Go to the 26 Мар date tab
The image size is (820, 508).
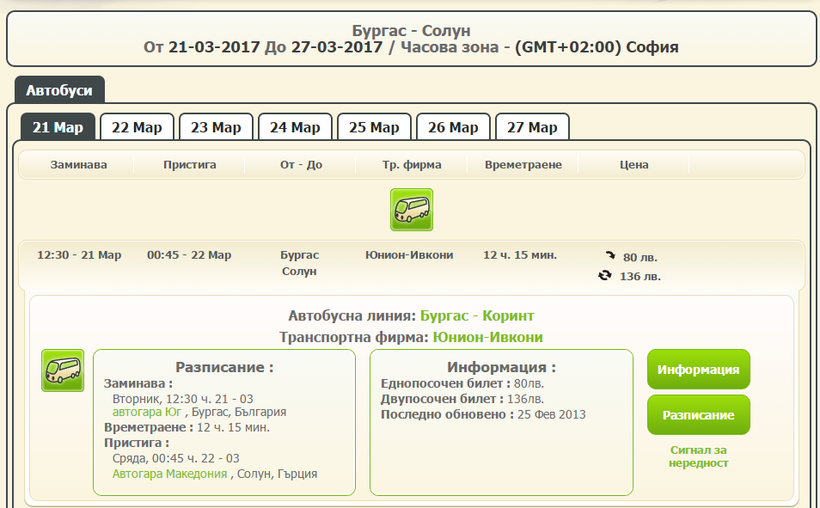coord(453,127)
